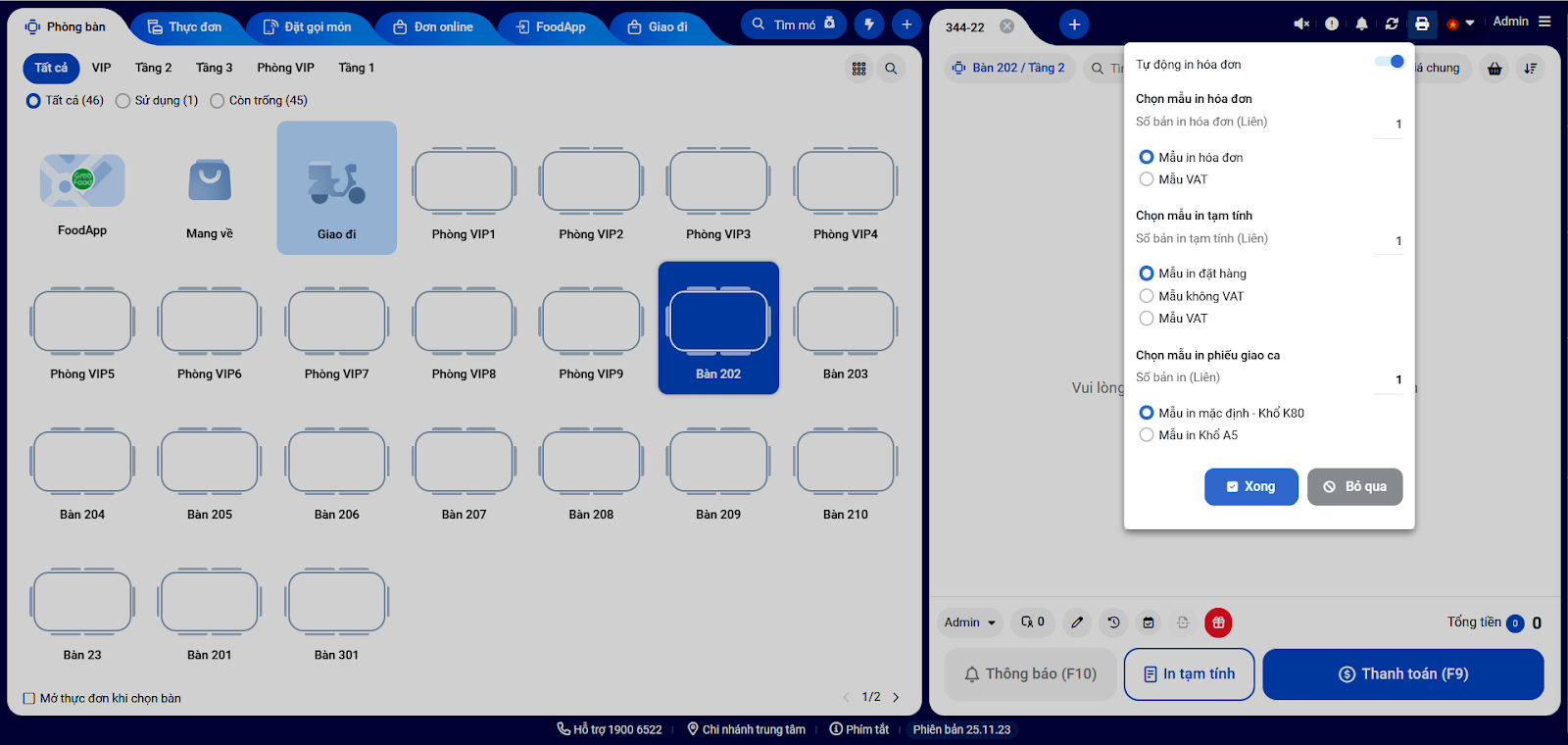
Task: Go to previous page of tables
Action: pyautogui.click(x=847, y=698)
